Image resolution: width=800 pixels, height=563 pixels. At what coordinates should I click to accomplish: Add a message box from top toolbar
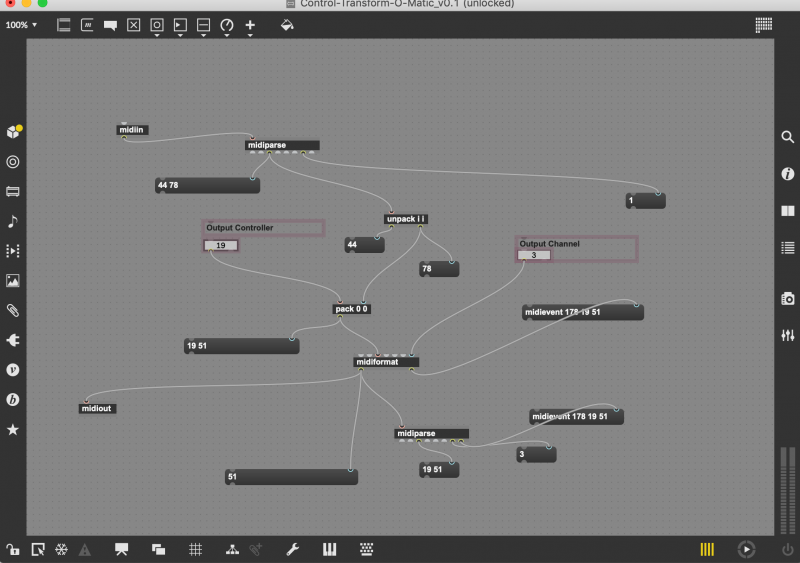(87, 25)
